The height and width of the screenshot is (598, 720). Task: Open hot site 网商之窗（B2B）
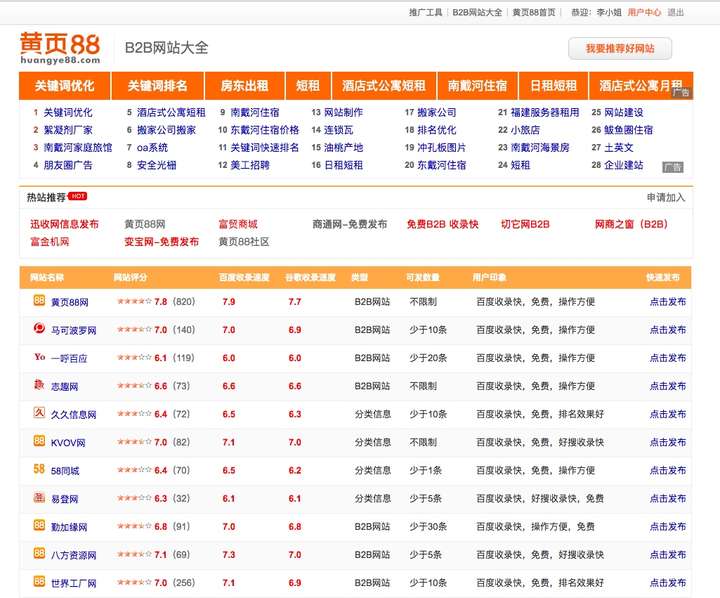[631, 224]
